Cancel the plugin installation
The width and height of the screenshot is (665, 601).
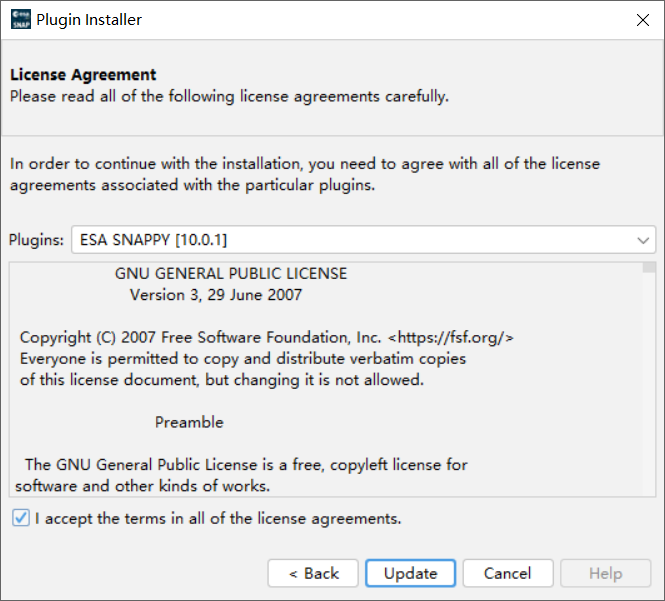(507, 573)
